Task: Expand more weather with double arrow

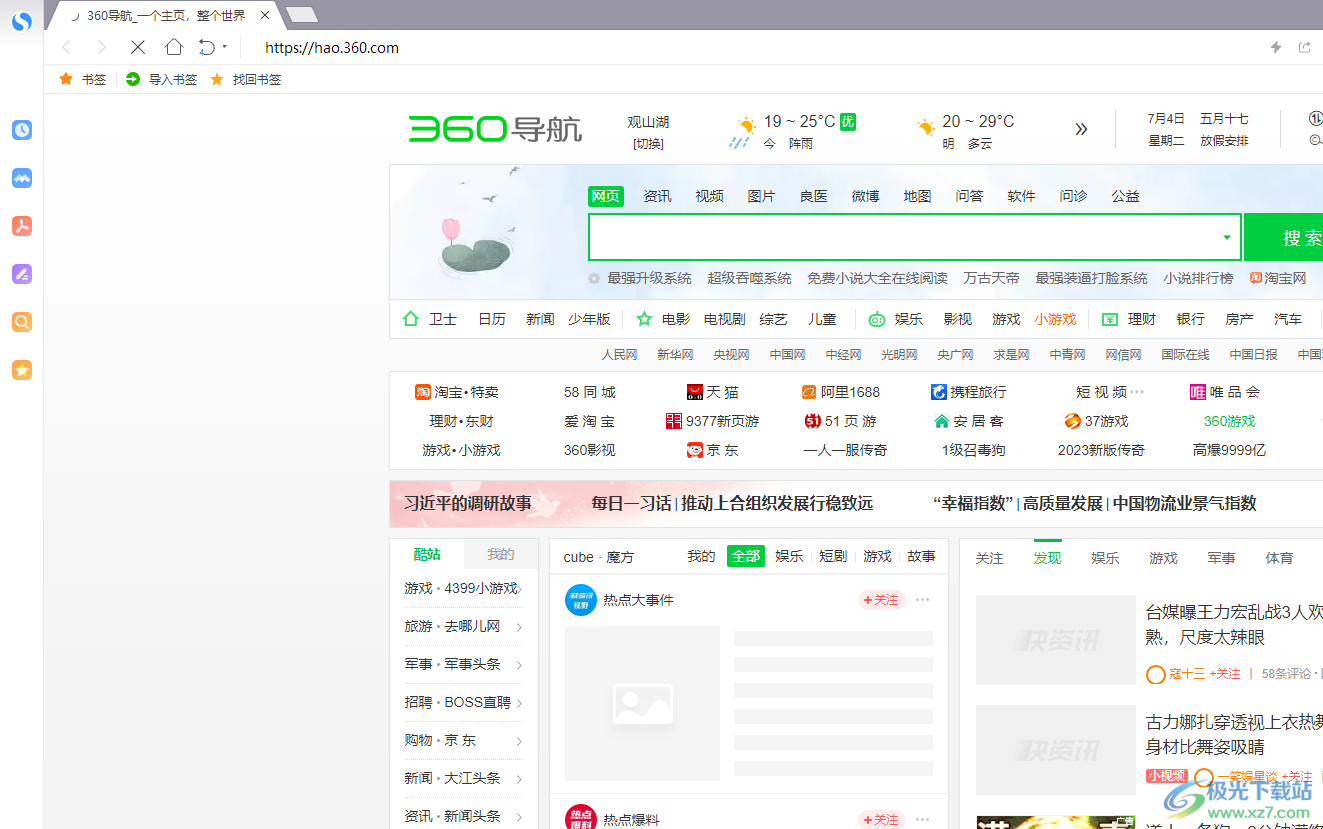Action: [1081, 129]
